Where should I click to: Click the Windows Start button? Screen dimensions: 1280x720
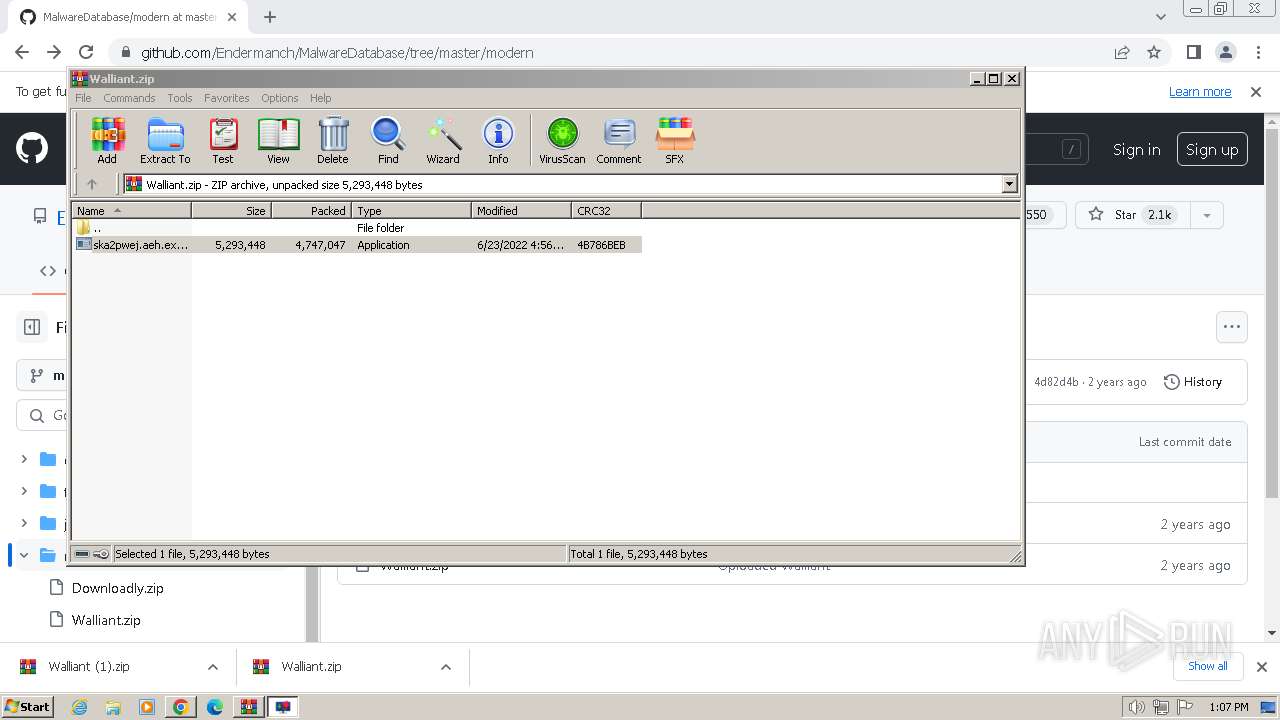point(27,706)
